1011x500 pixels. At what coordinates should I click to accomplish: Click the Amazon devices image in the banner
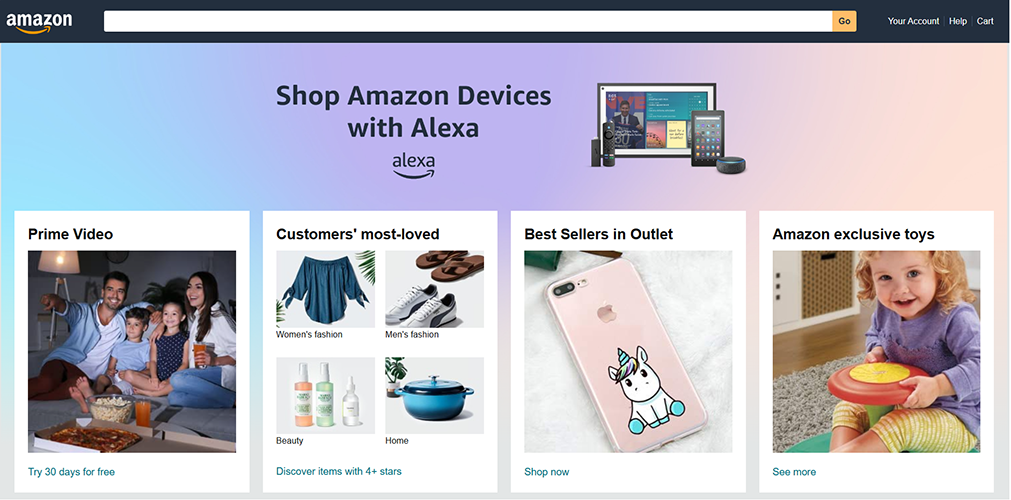pos(668,128)
